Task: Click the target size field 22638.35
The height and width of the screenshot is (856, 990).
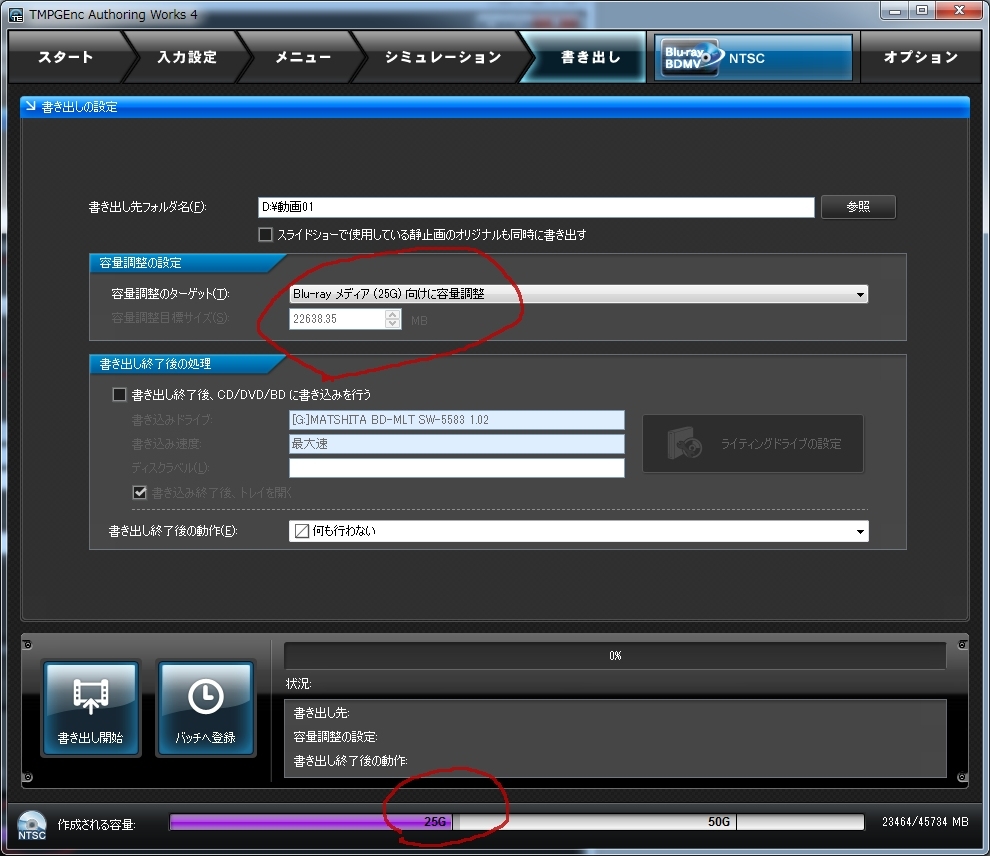Action: coord(338,319)
